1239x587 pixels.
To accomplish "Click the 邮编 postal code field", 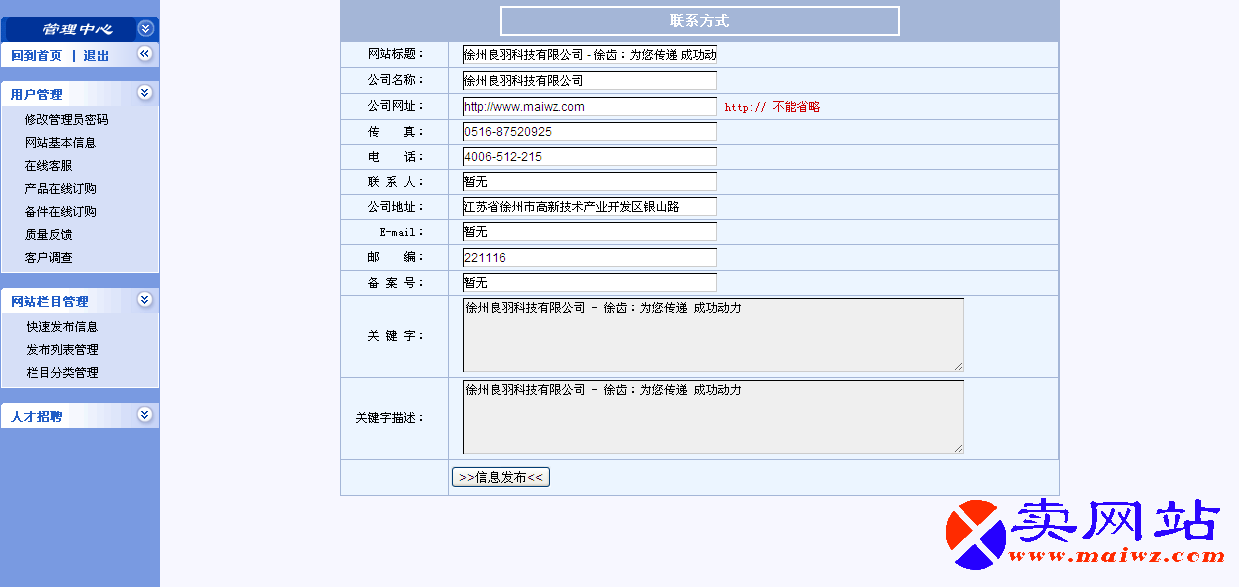I will (x=590, y=258).
